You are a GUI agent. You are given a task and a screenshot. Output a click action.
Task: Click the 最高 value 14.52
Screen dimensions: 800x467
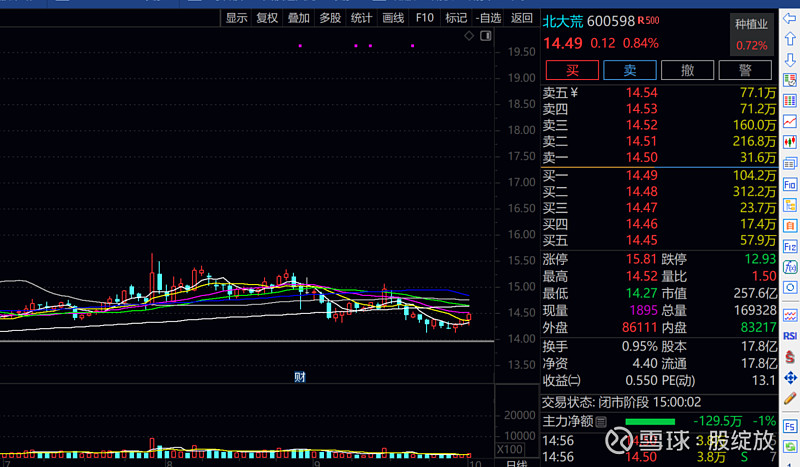click(642, 277)
